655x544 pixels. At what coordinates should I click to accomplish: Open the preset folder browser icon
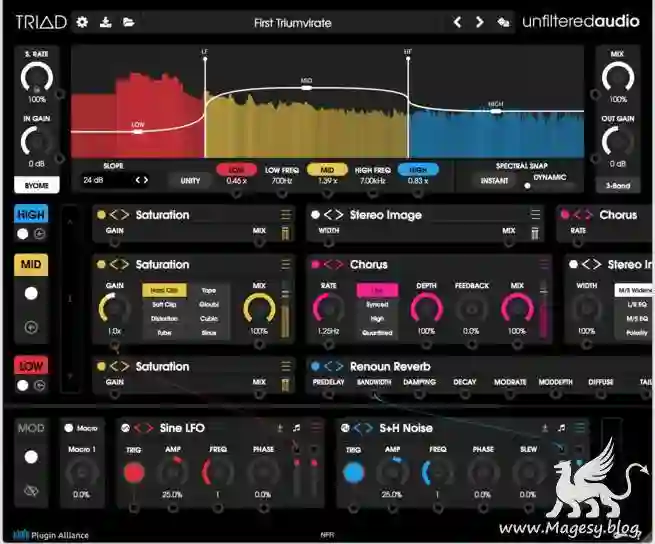pyautogui.click(x=129, y=22)
